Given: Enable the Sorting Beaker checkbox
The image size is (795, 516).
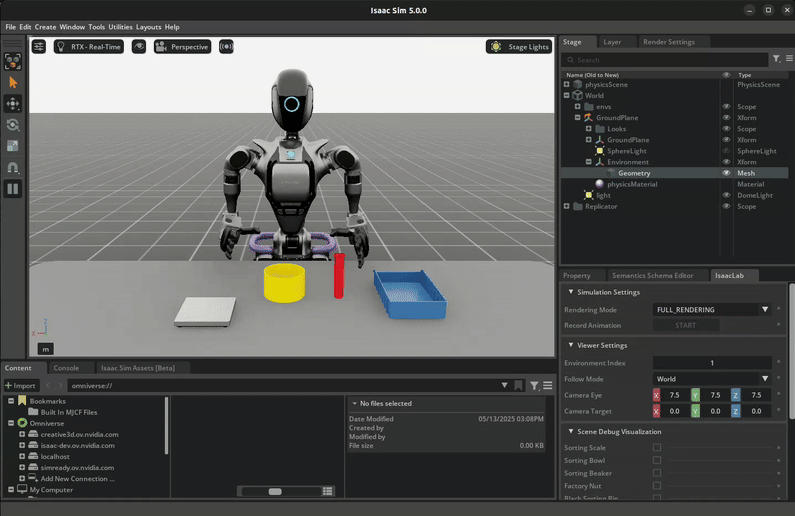Looking at the screenshot, I should [657, 473].
